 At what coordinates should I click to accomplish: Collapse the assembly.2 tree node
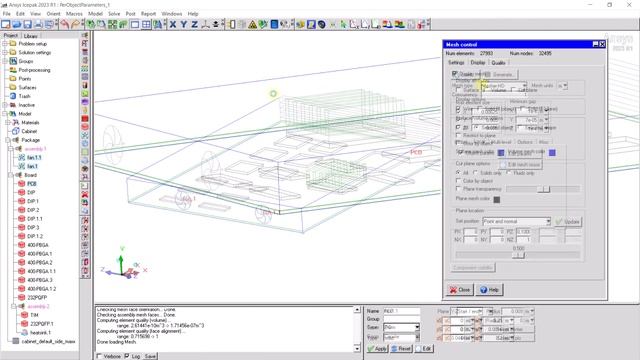coord(13,306)
